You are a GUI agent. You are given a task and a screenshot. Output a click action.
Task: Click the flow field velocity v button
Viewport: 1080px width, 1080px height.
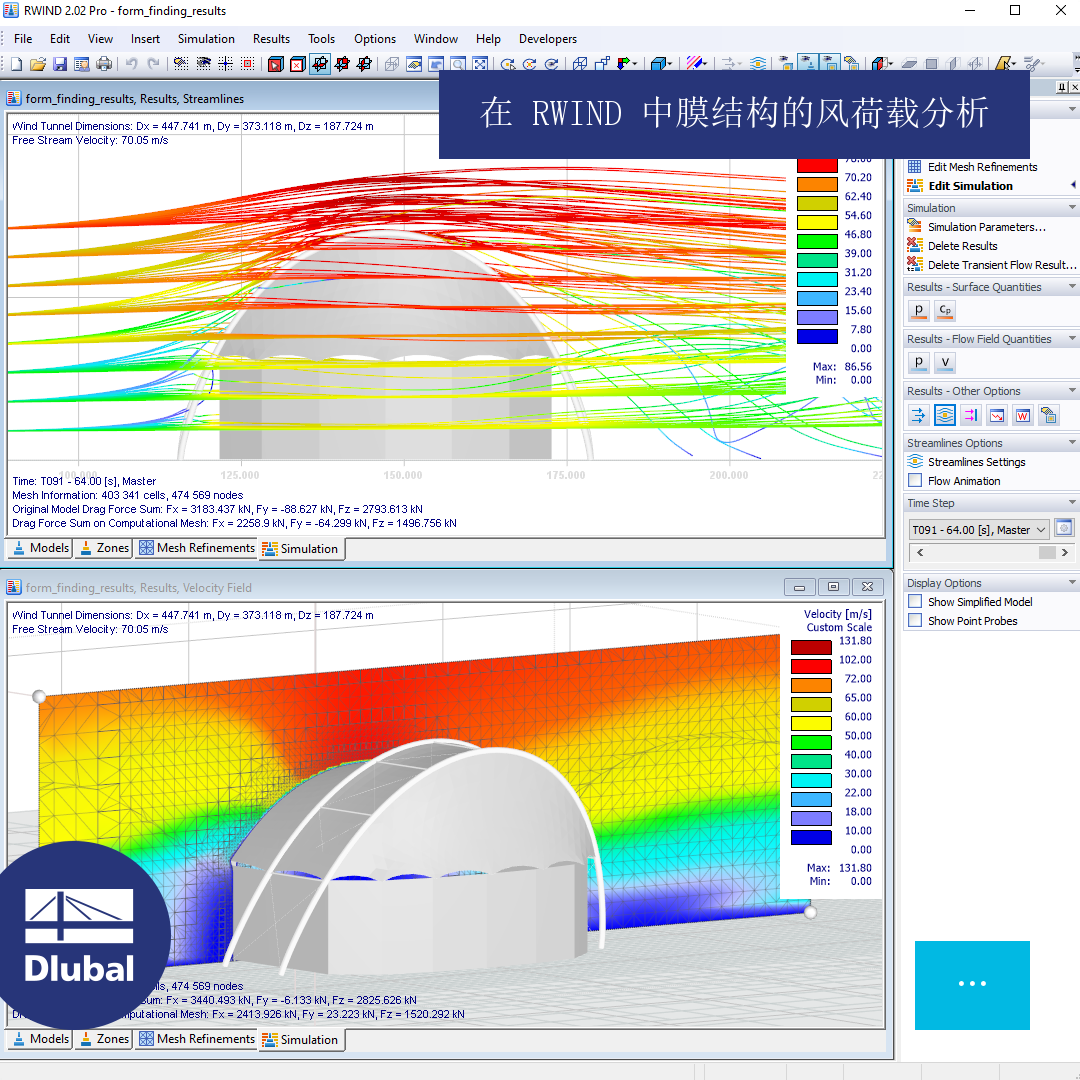click(x=945, y=362)
